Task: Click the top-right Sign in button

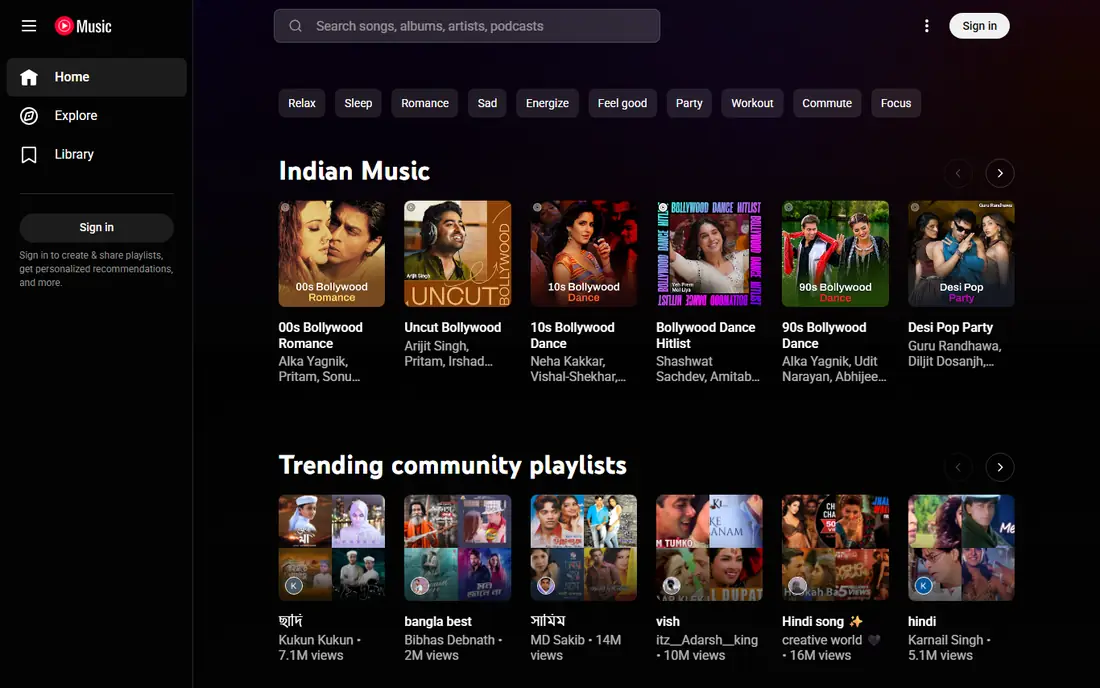Action: (x=979, y=26)
